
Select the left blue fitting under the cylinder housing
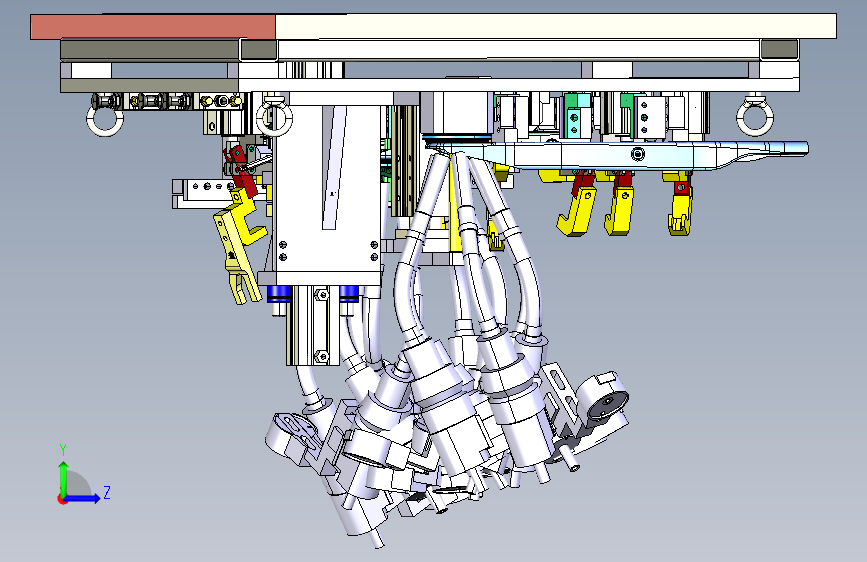[x=279, y=294]
